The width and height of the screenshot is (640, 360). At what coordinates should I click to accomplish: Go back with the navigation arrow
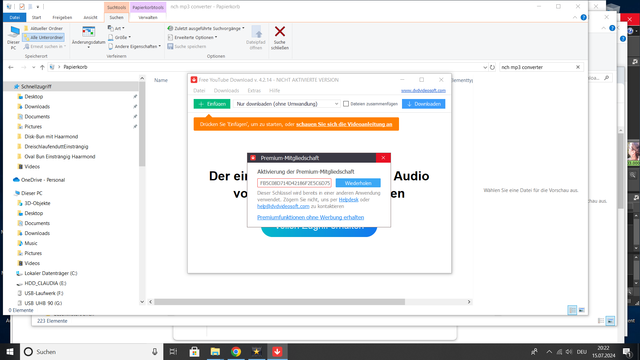11,67
